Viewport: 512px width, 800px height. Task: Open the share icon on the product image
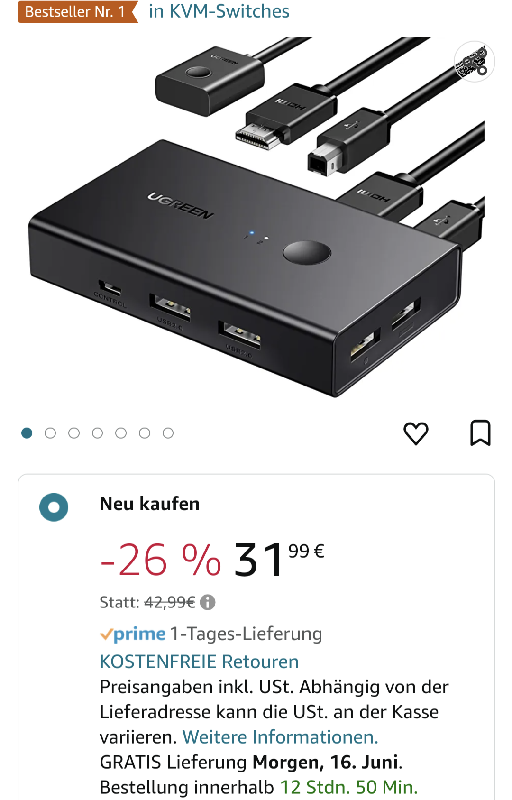tap(475, 62)
